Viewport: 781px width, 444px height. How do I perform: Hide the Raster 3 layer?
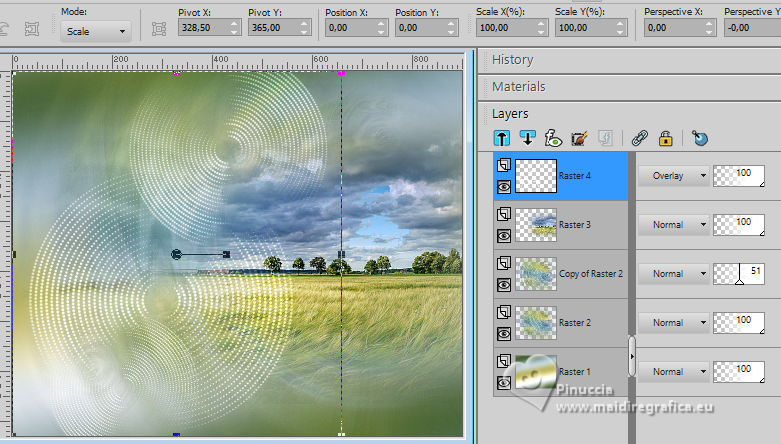point(504,236)
